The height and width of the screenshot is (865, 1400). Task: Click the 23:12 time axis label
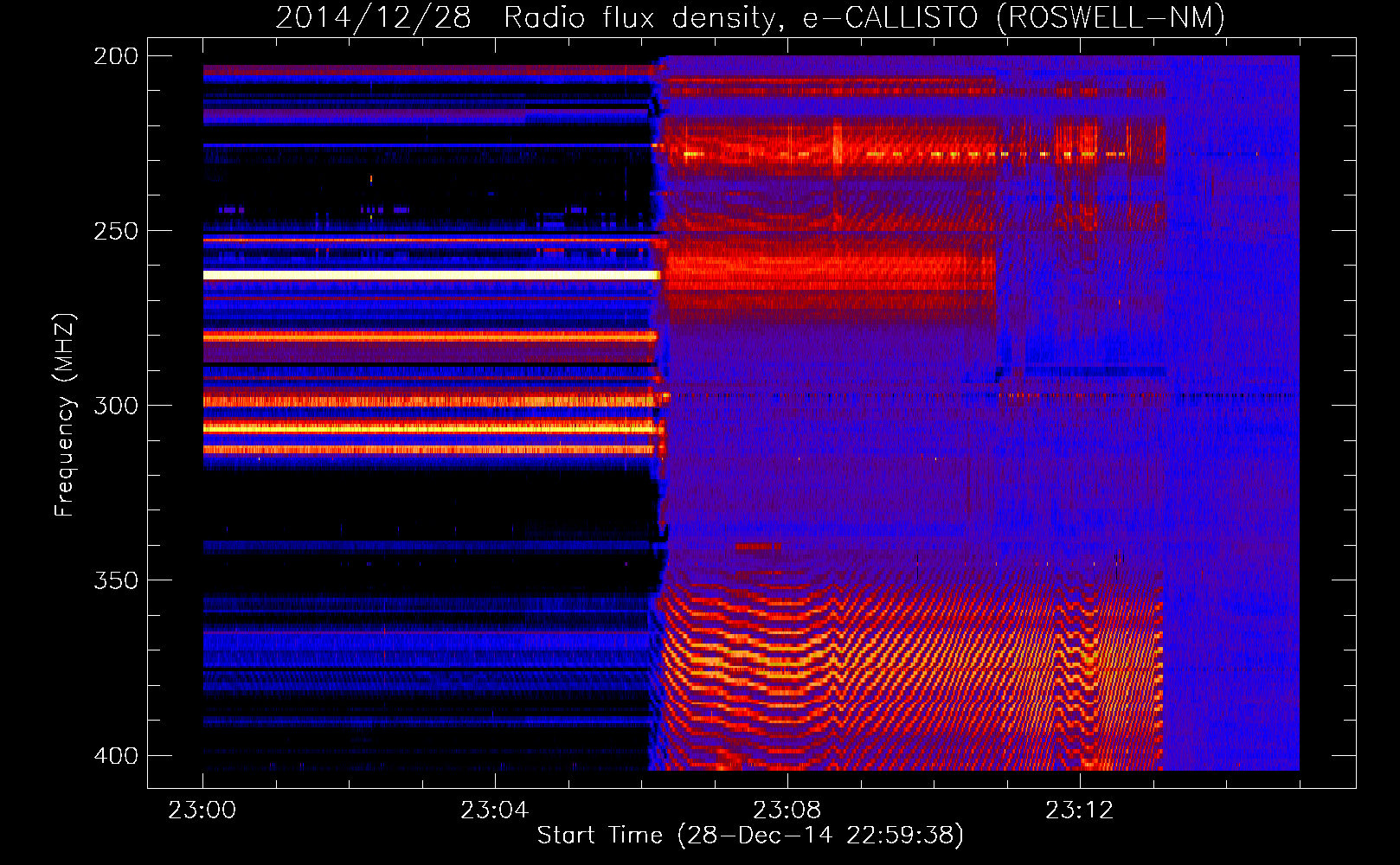click(x=1080, y=811)
